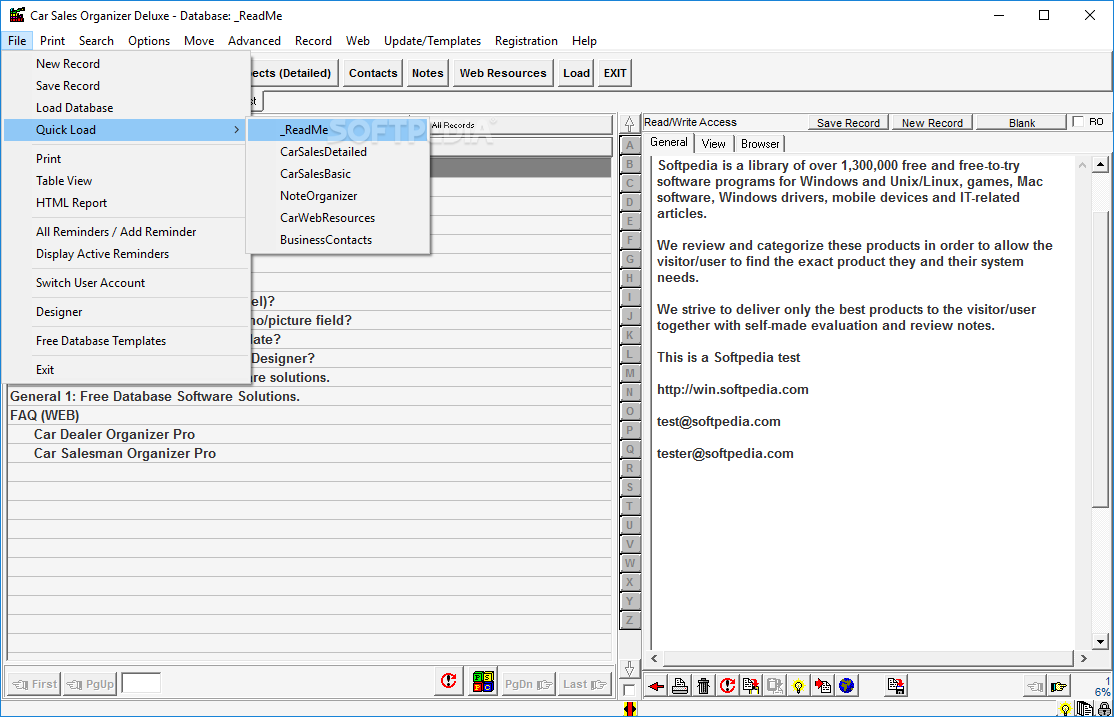Tick the small checkbox below the index down arrow
The width and height of the screenshot is (1114, 717).
point(629,690)
